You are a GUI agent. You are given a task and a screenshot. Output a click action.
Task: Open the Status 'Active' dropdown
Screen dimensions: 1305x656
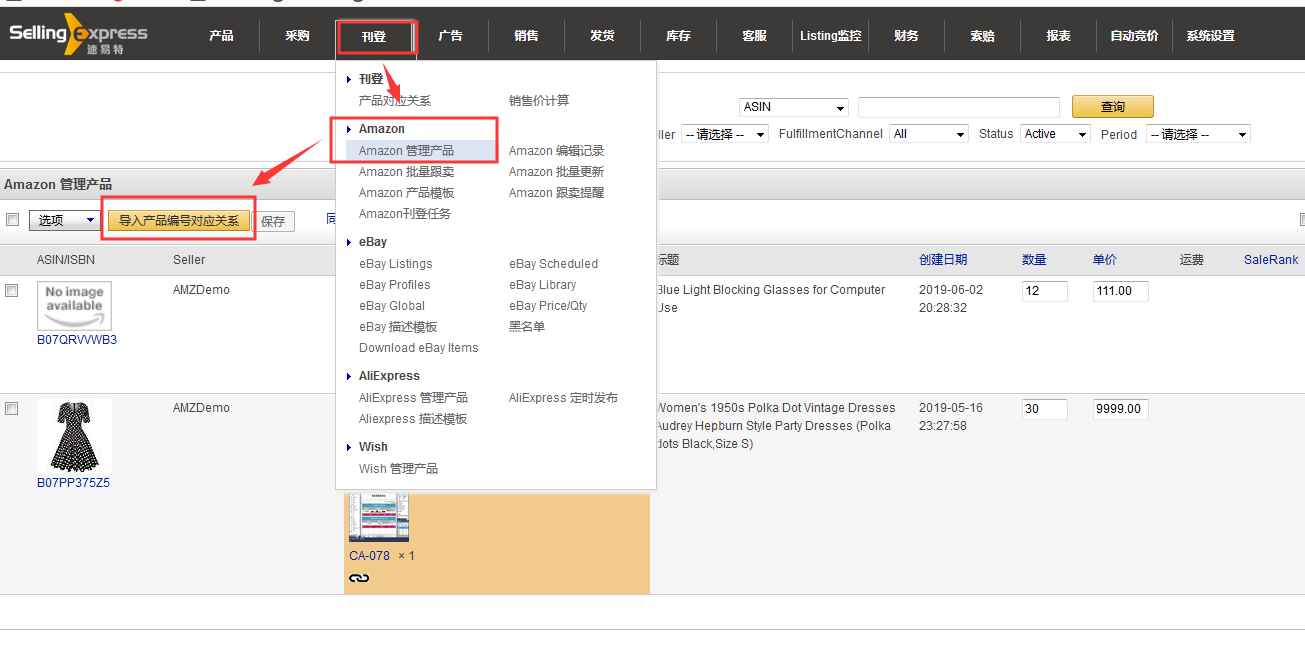pyautogui.click(x=1055, y=134)
